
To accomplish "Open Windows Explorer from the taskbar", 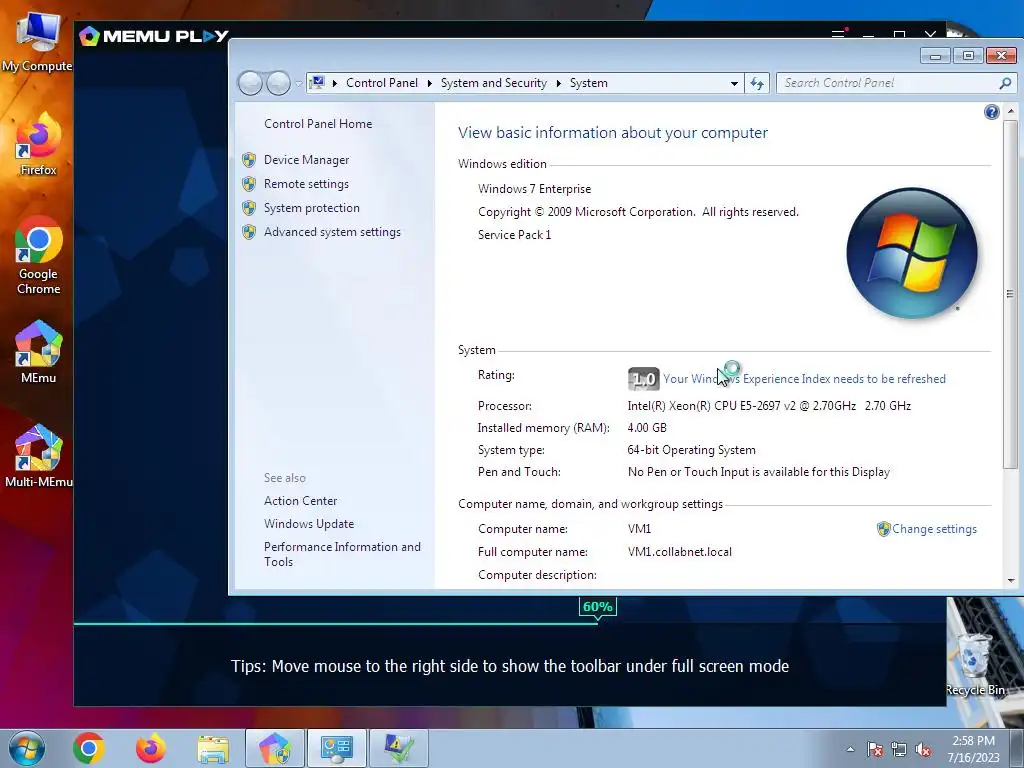I will [213, 748].
